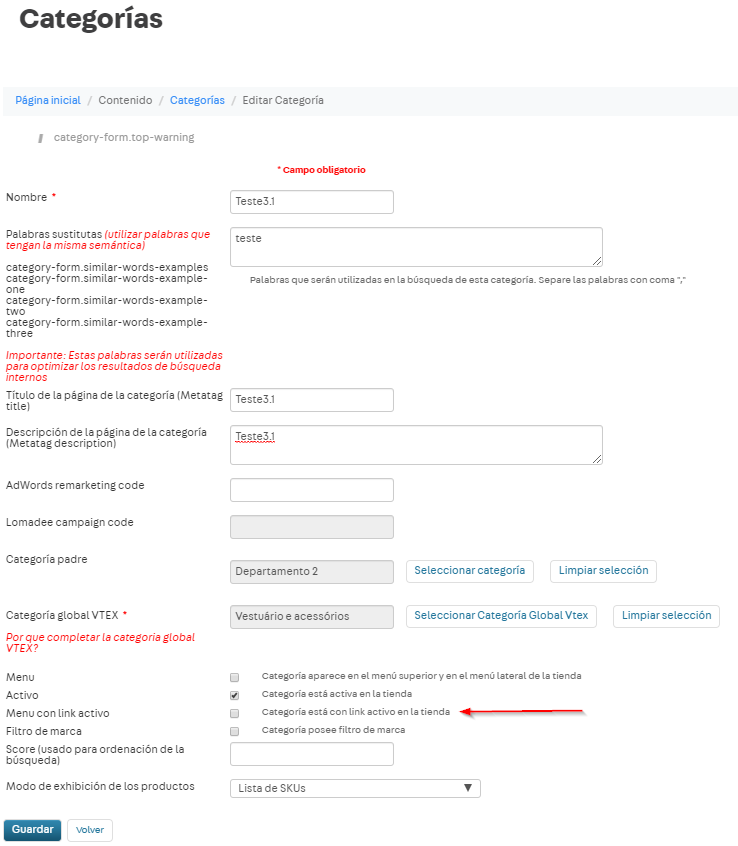Navigate to Página inicial breadcrumb

pyautogui.click(x=46, y=100)
